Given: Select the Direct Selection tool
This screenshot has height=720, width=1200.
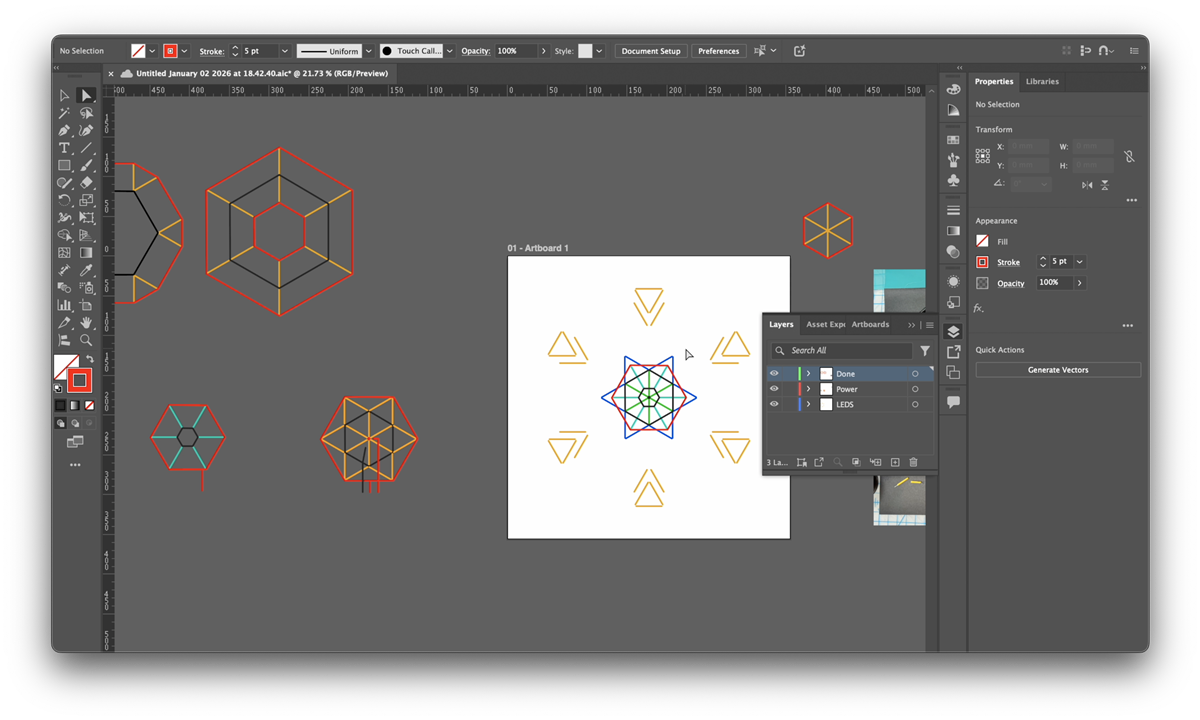Looking at the screenshot, I should 86,96.
